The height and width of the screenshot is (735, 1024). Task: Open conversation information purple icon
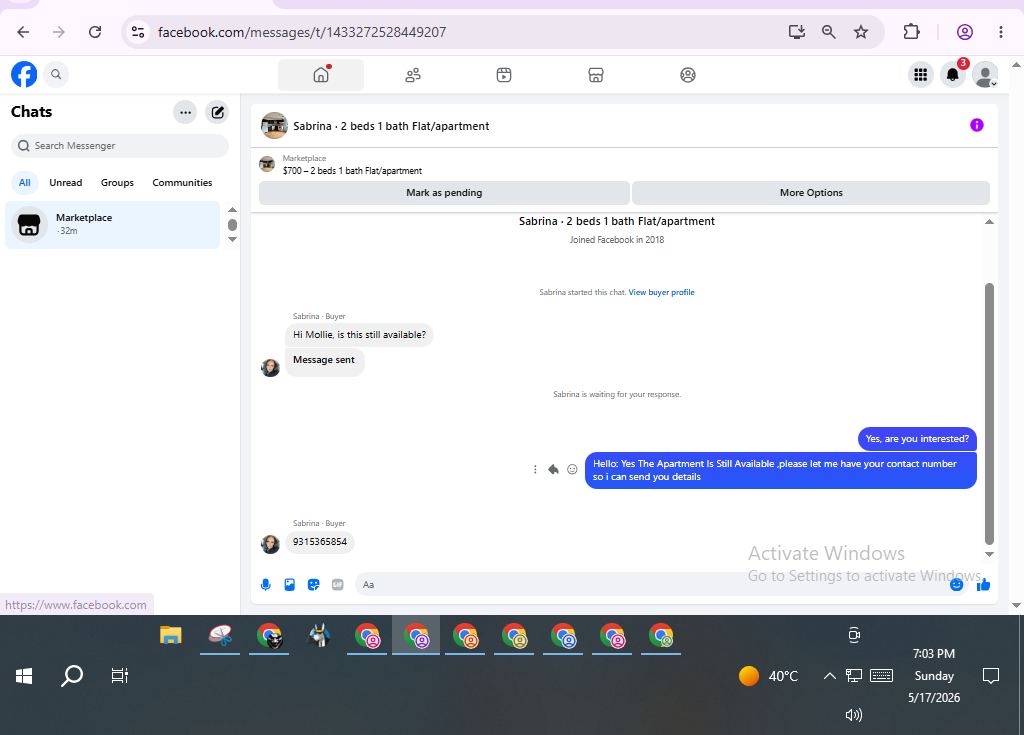(x=976, y=125)
